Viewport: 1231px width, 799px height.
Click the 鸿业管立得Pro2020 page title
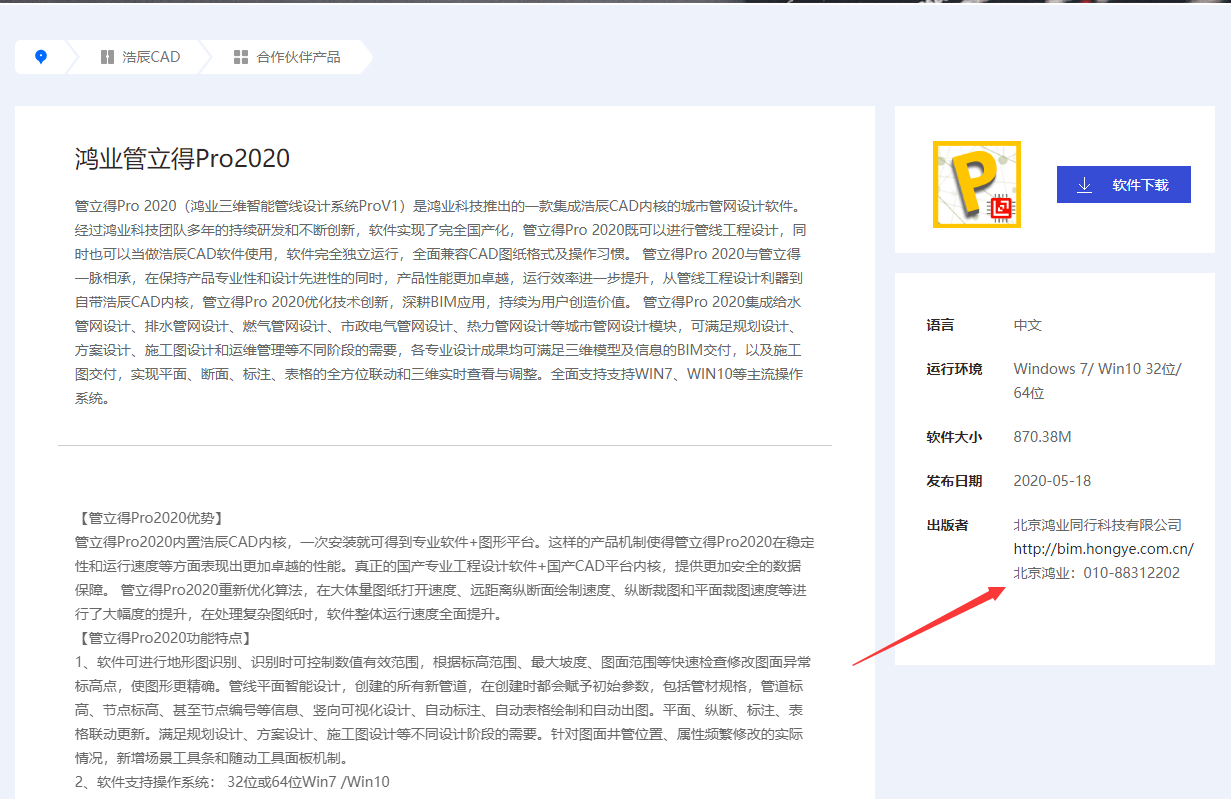182,158
